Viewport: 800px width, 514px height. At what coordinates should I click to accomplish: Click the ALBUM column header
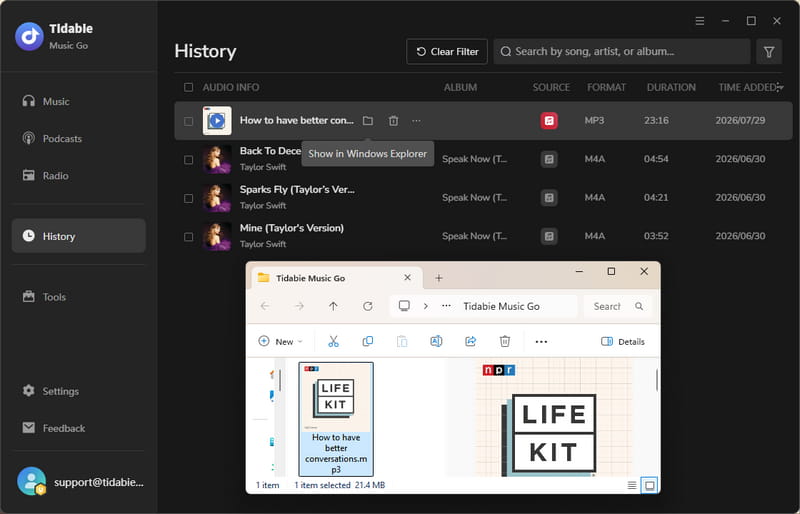(x=460, y=87)
